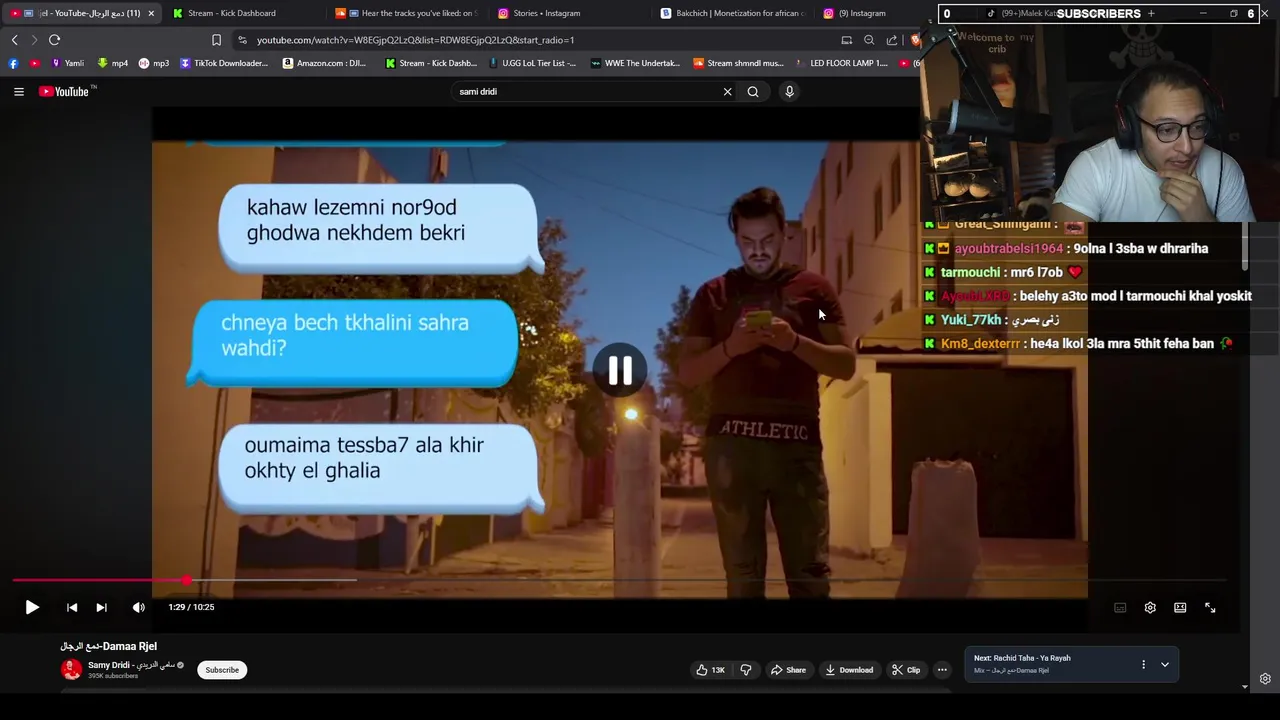1280x720 pixels.
Task: Open the player settings gear
Action: [1150, 607]
